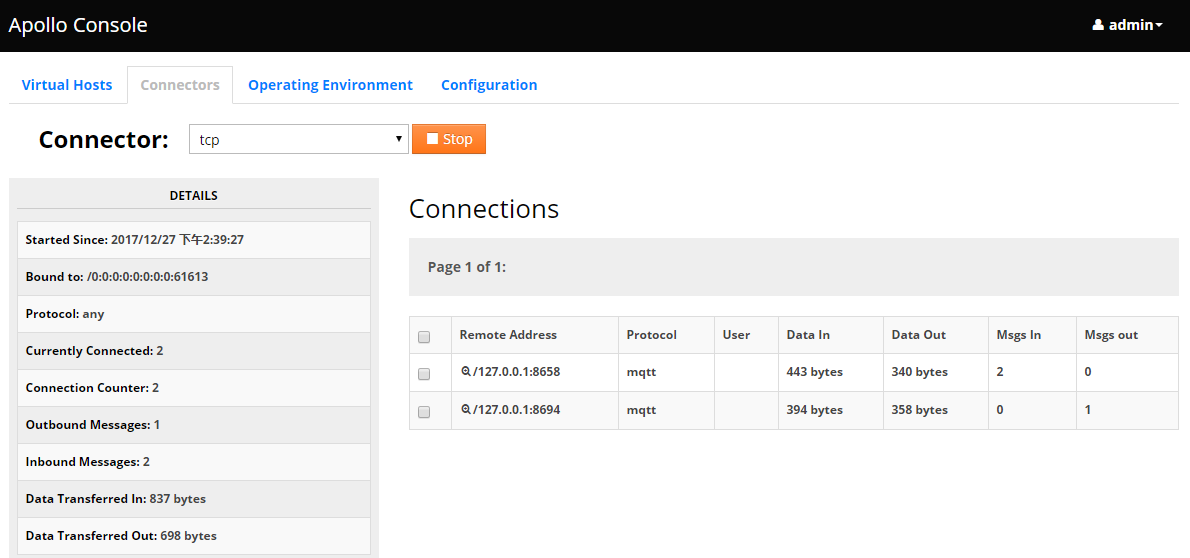Click the Currently Connected: 2 row
1190x558 pixels.
tap(194, 351)
